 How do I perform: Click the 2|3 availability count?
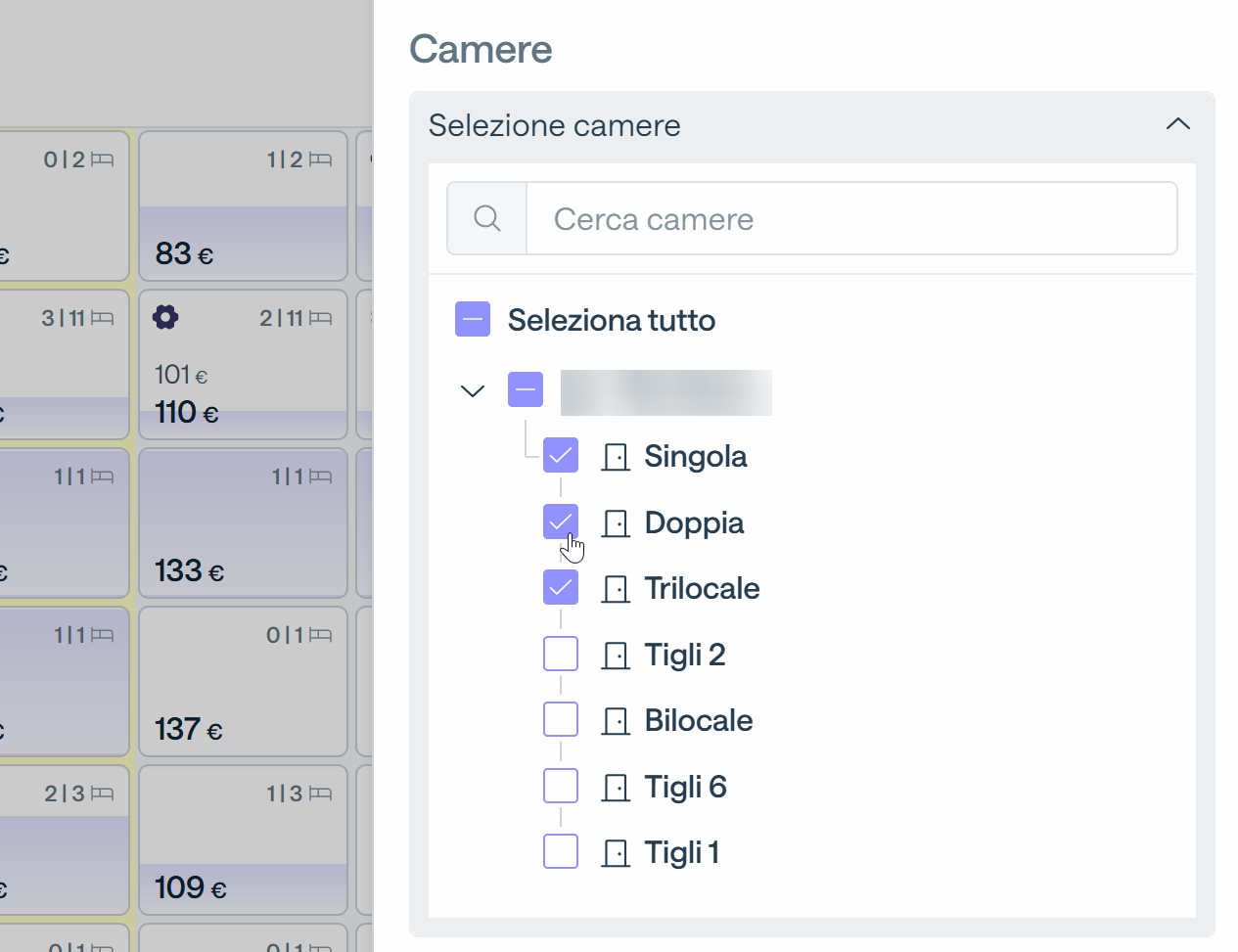pos(65,793)
